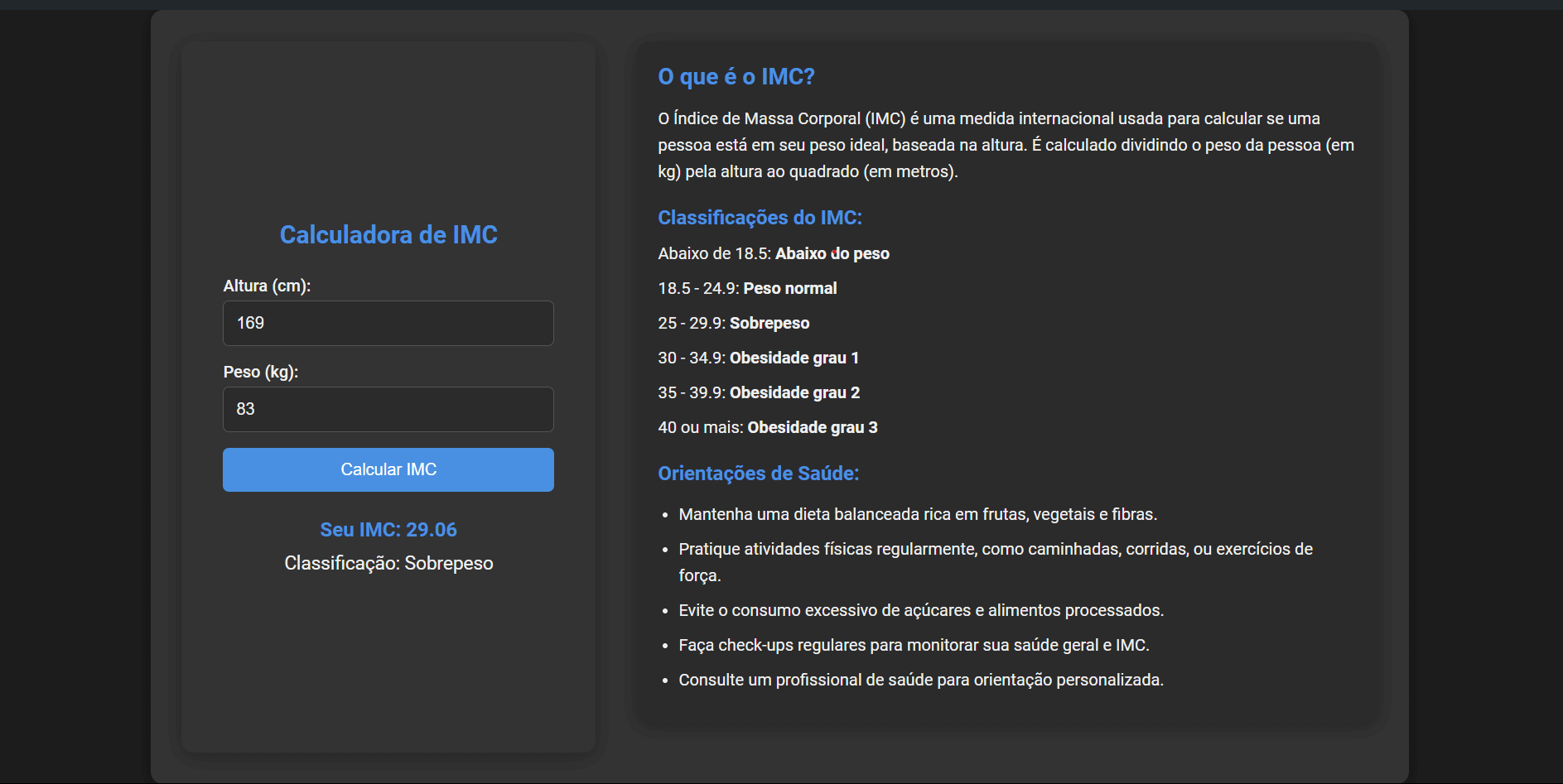Select the Seu IMC: 29.06 result text
Screen dimensions: 1563x784
(x=388, y=529)
